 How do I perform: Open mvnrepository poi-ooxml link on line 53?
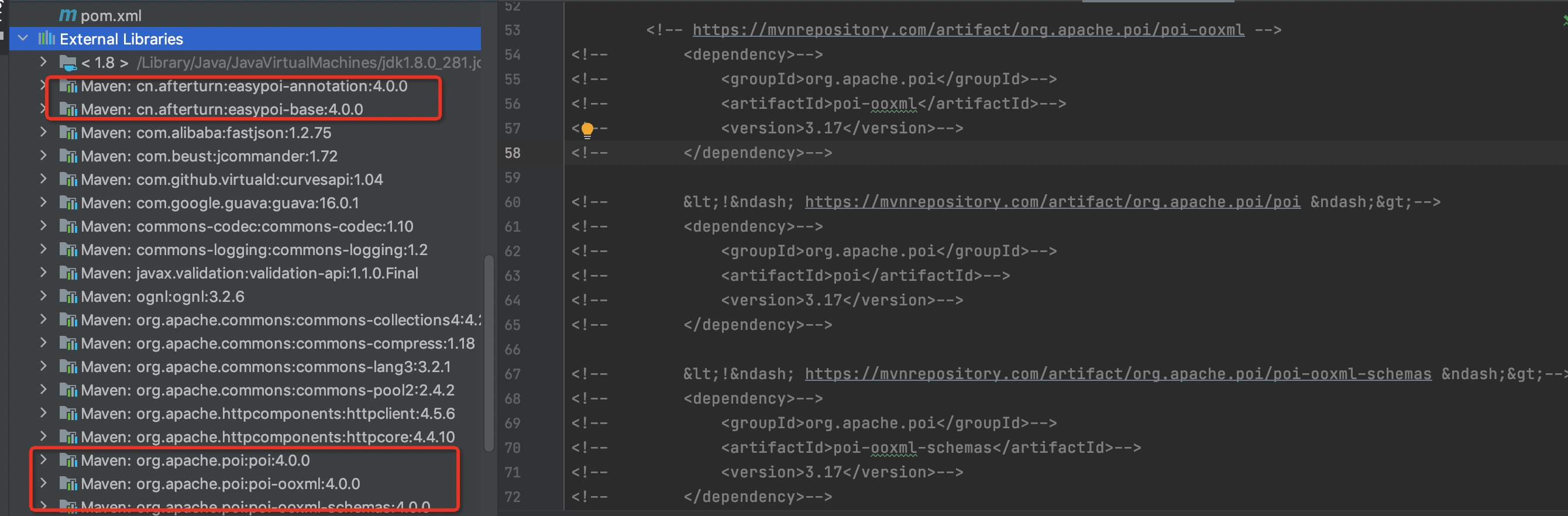(968, 30)
